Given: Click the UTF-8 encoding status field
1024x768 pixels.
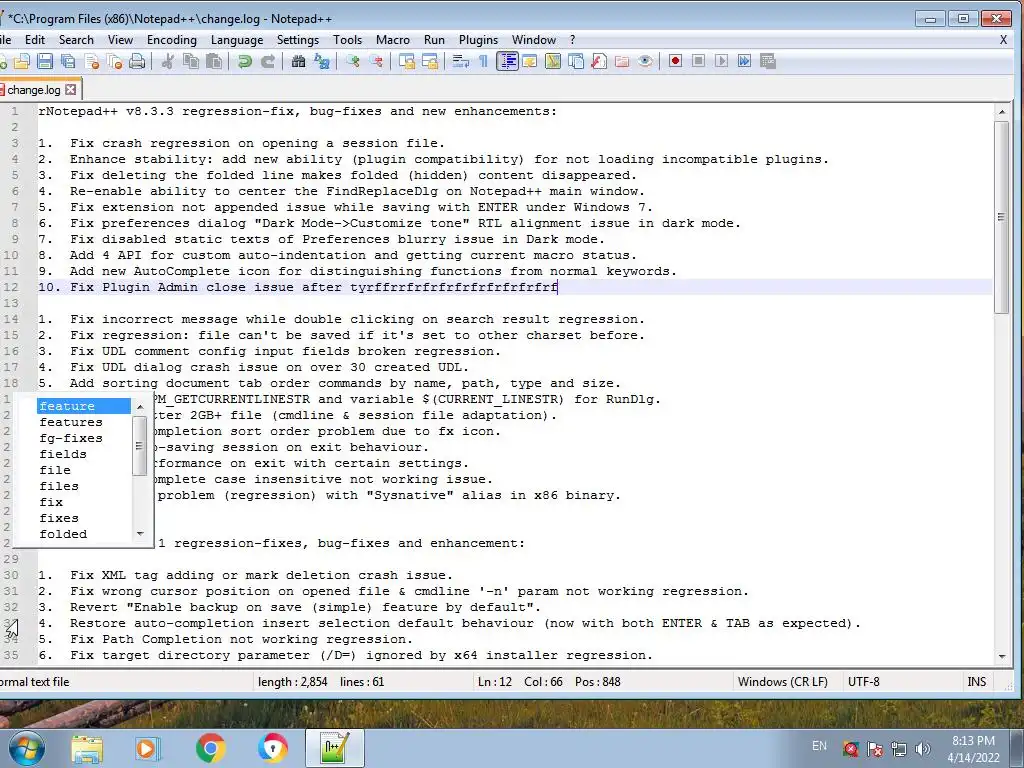Looking at the screenshot, I should click(901, 682).
